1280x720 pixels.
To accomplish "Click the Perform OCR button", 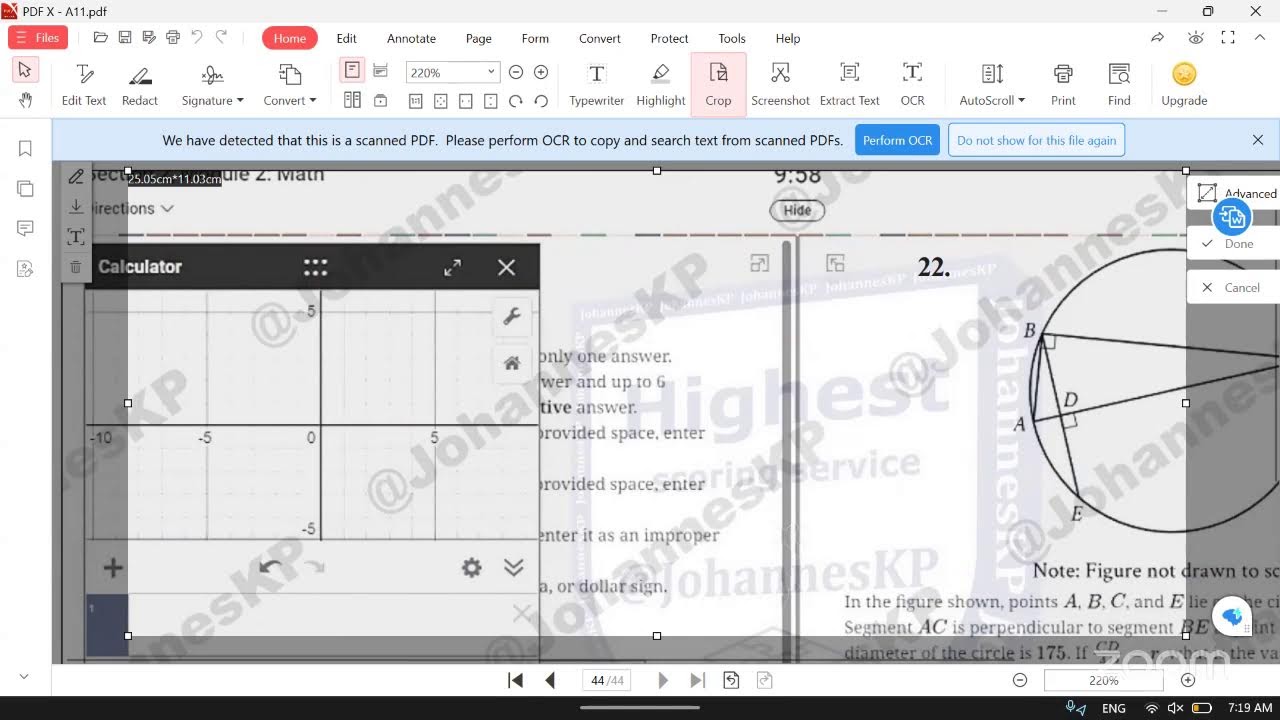I will point(897,140).
